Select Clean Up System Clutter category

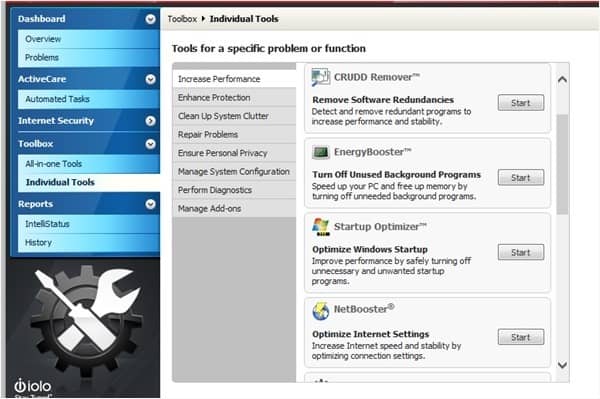tap(234, 116)
